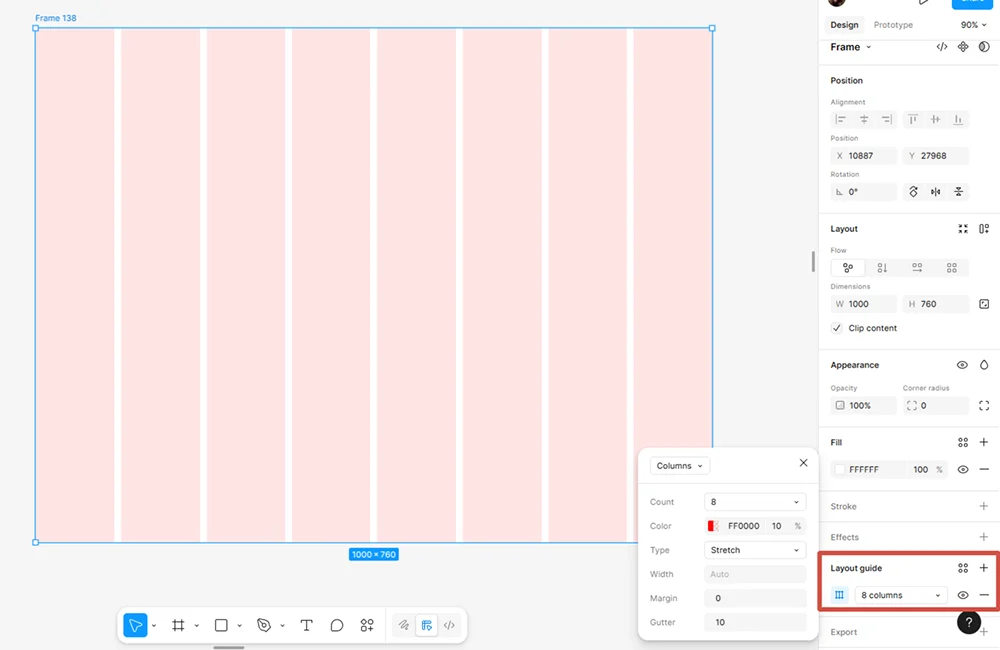Toggle independent corner radius icon
This screenshot has height=650, width=1000.
(984, 406)
